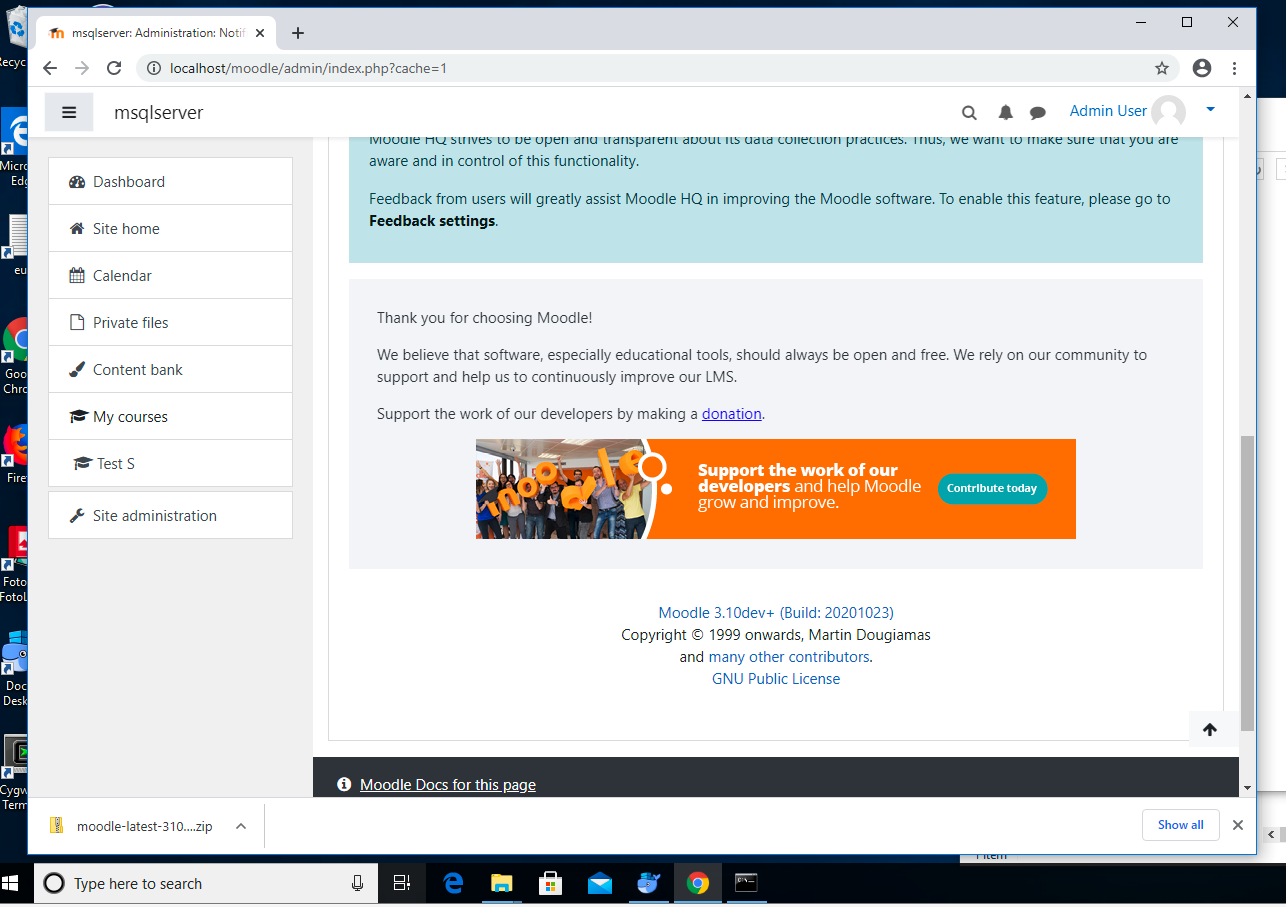Image resolution: width=1286 pixels, height=907 pixels.
Task: Click the scrollbar down arrow
Action: (x=1247, y=788)
